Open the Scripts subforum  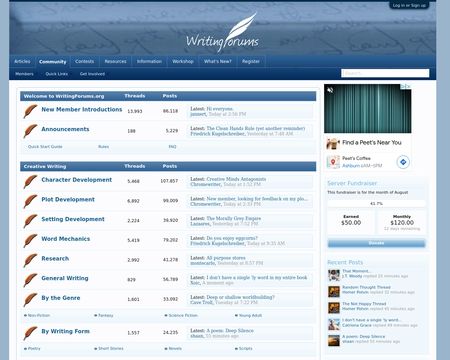pyautogui.click(x=246, y=349)
